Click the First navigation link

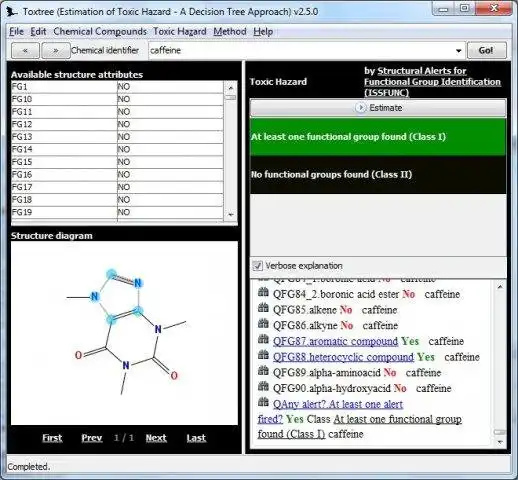click(x=52, y=438)
